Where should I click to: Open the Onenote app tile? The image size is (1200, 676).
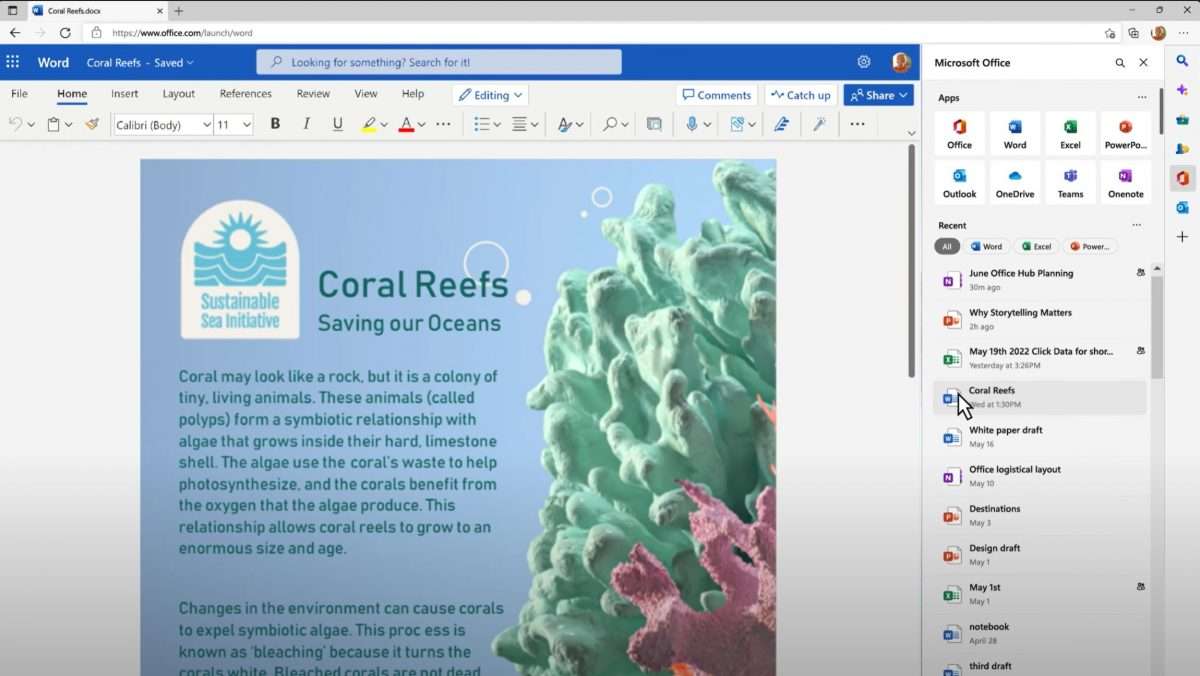coord(1126,182)
